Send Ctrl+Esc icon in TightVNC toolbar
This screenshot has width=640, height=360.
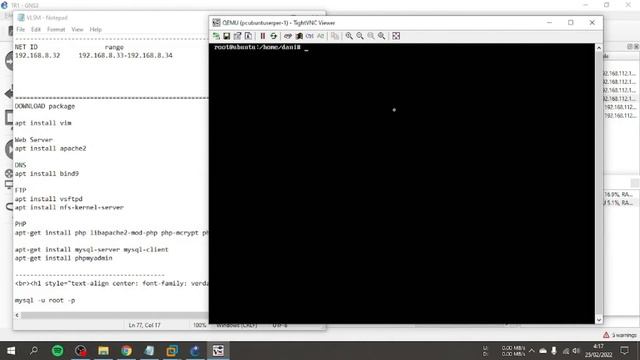click(299, 36)
